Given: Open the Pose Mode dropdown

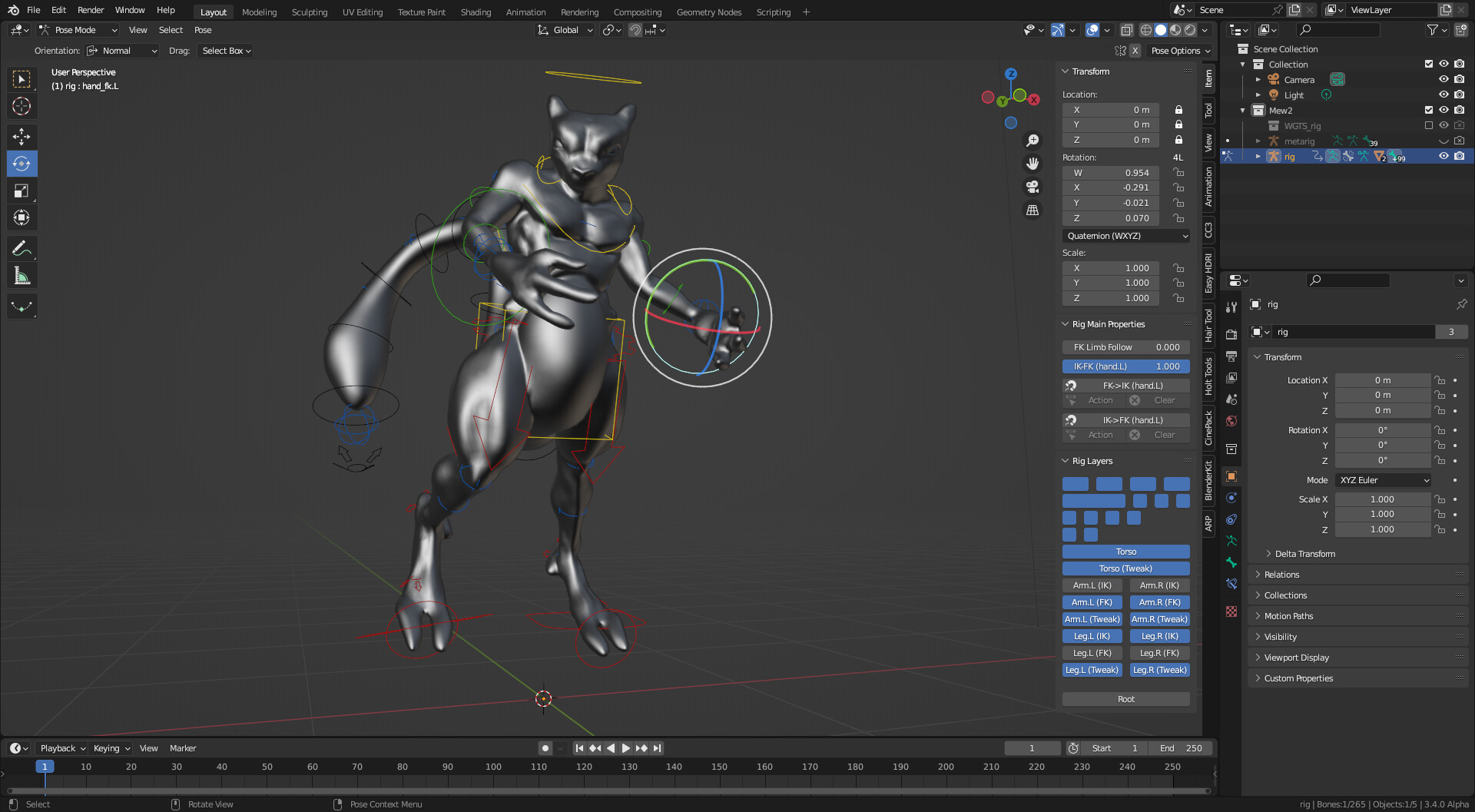Looking at the screenshot, I should pos(78,30).
